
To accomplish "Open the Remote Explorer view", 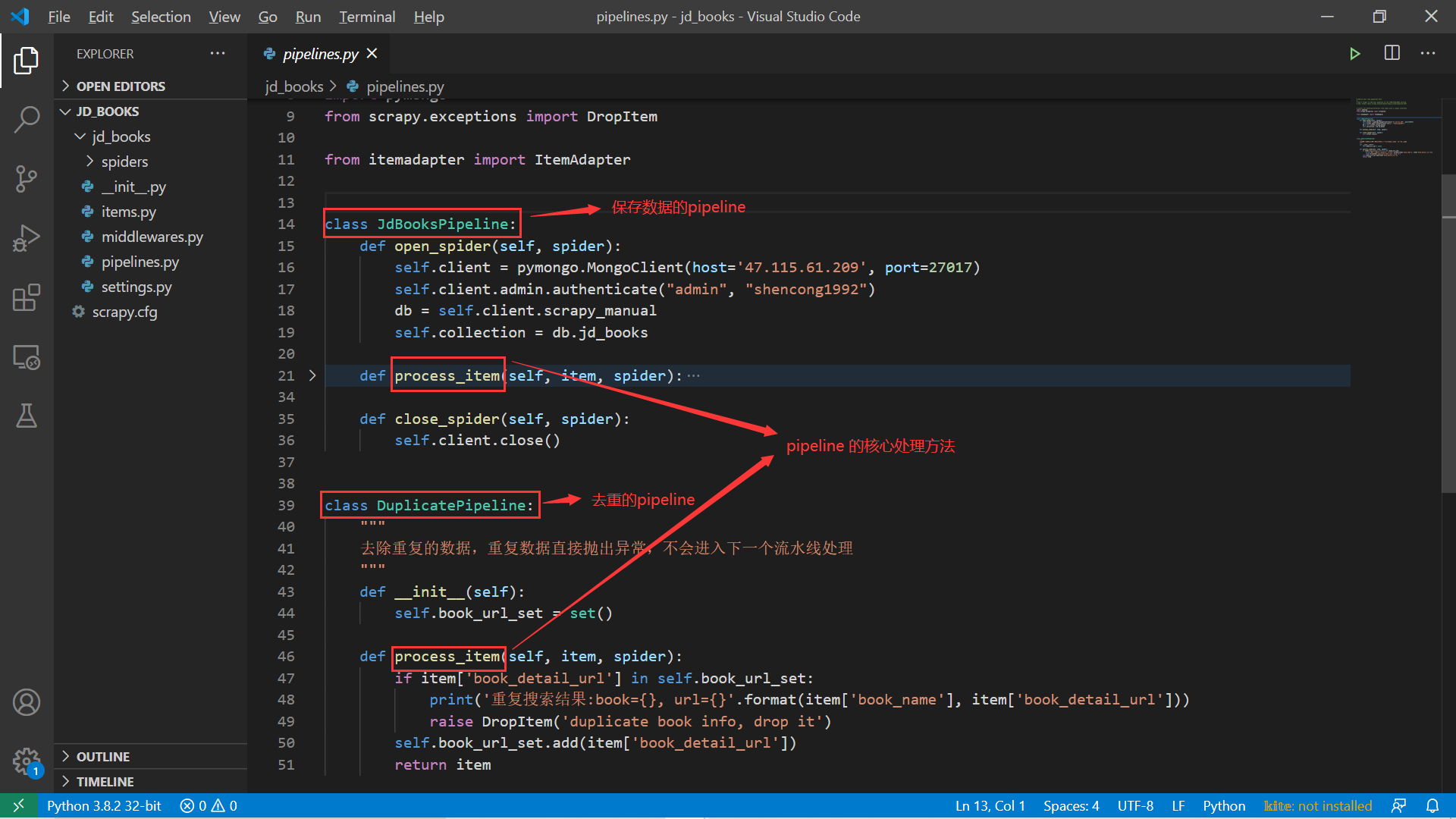I will click(x=27, y=357).
